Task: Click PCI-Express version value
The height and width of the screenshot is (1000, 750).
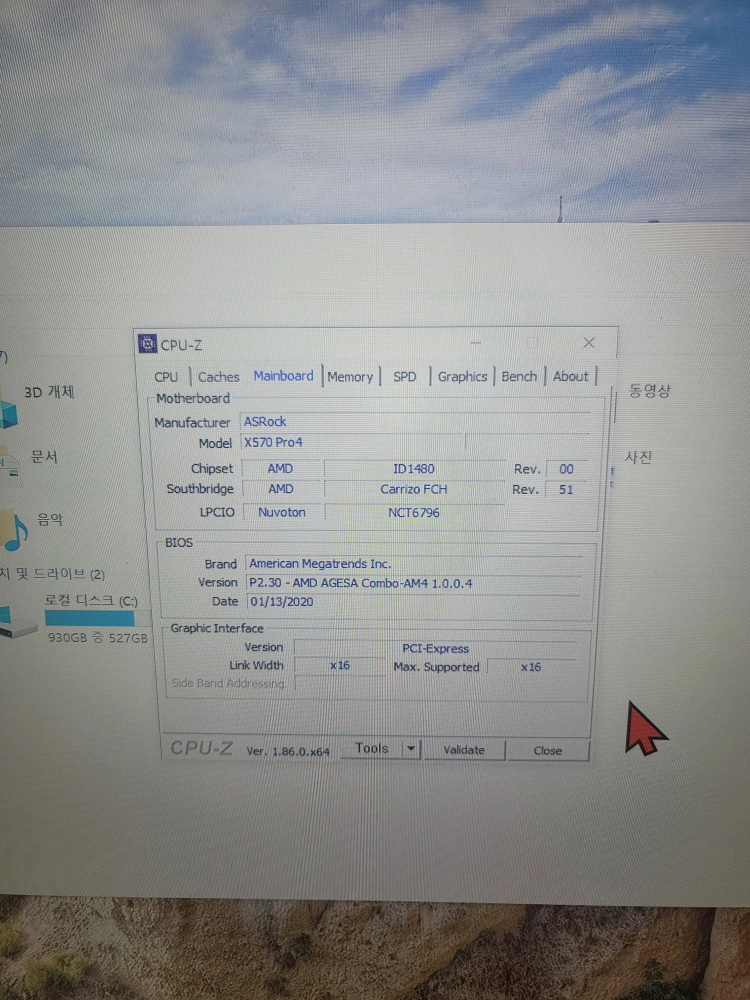Action: click(x=436, y=648)
